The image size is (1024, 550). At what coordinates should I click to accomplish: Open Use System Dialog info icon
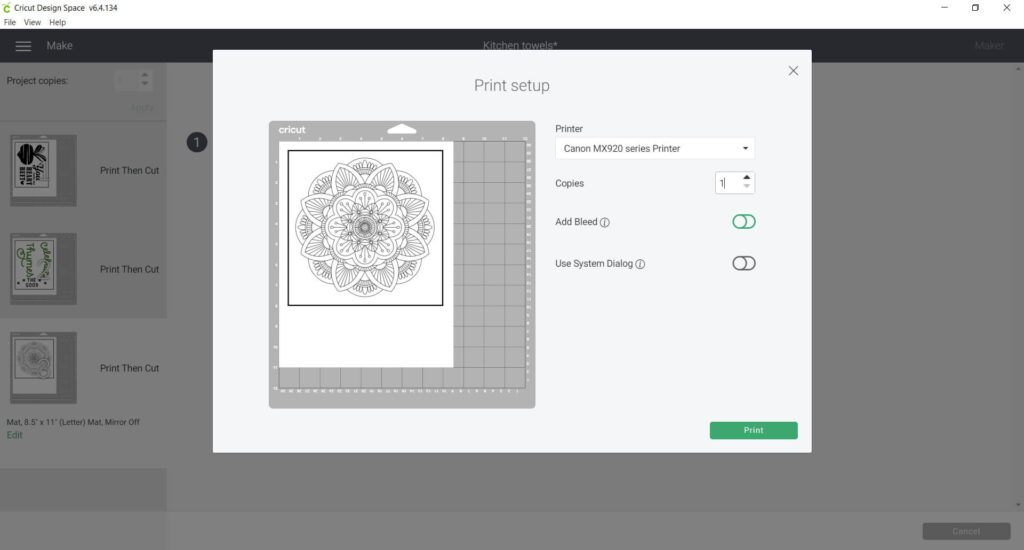(x=640, y=265)
